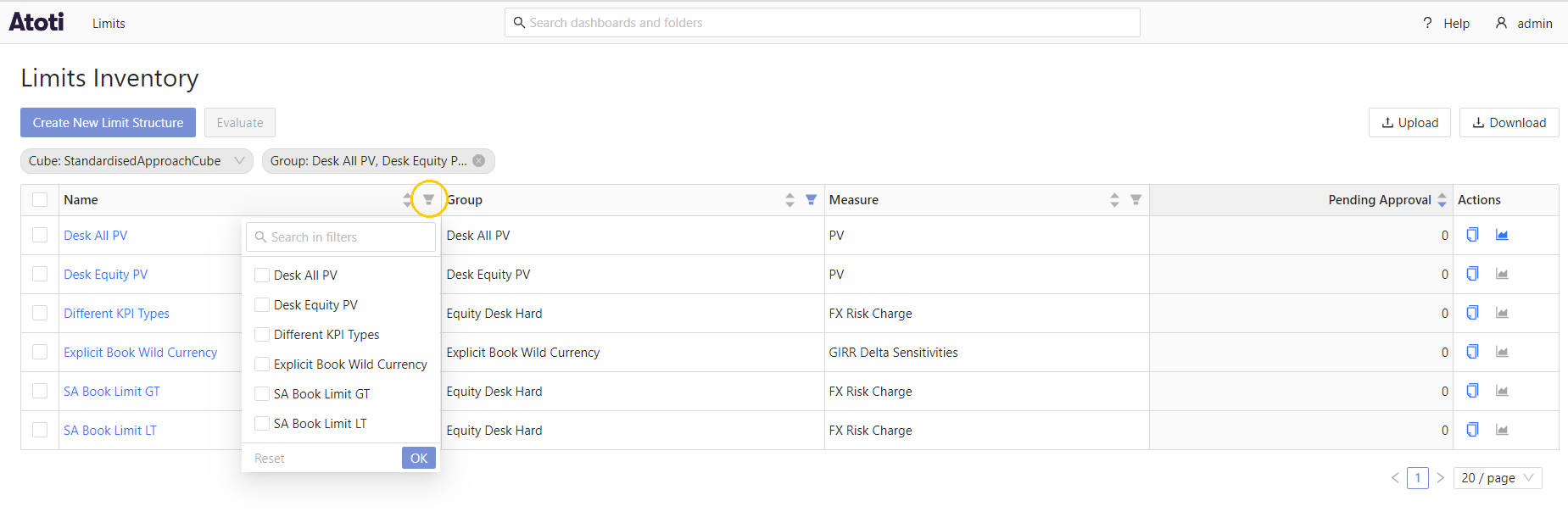Check the SA Book Limit LT row checkbox
Viewport: 1568px width, 512px height.
click(40, 430)
